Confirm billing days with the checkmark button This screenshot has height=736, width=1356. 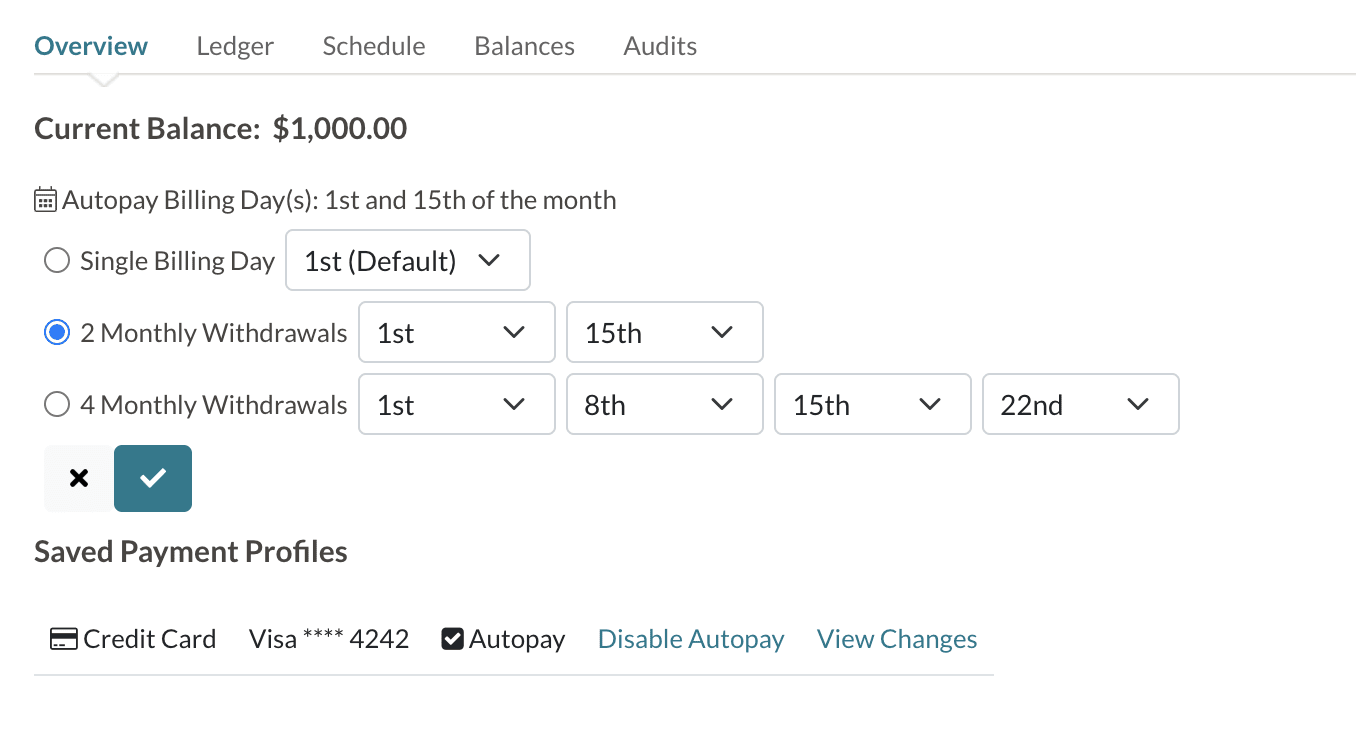[x=153, y=478]
